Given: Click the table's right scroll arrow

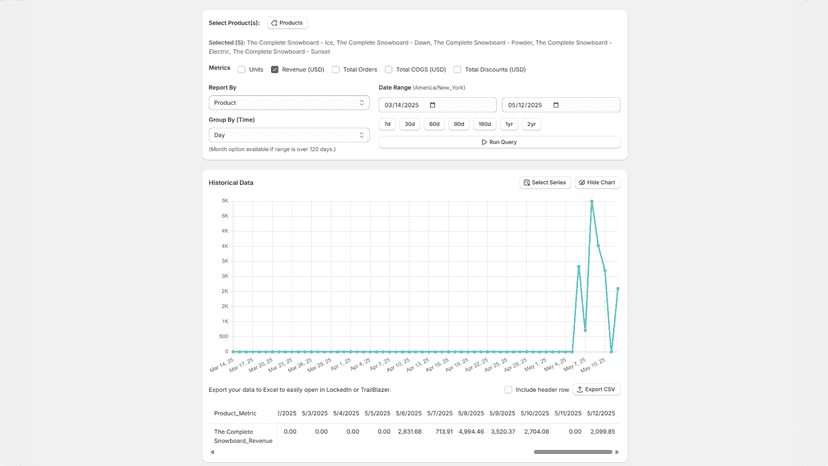Looking at the screenshot, I should [617, 452].
